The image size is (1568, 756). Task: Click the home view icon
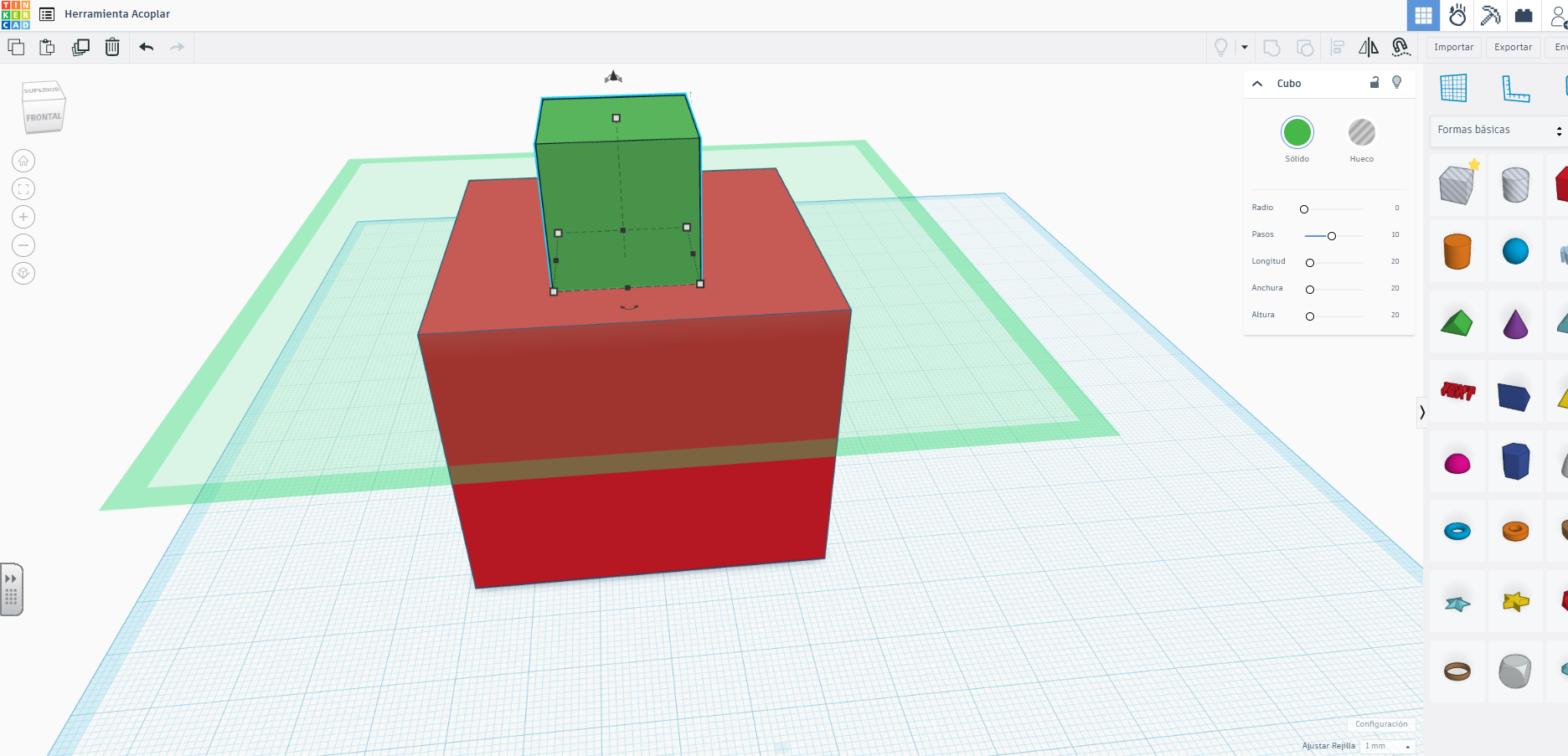click(x=23, y=161)
